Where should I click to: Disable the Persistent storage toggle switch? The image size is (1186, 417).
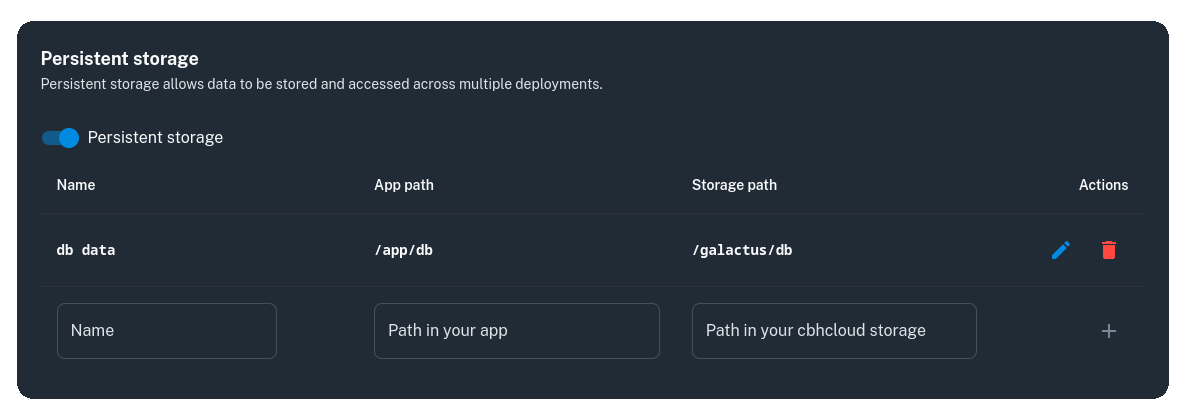click(x=60, y=138)
